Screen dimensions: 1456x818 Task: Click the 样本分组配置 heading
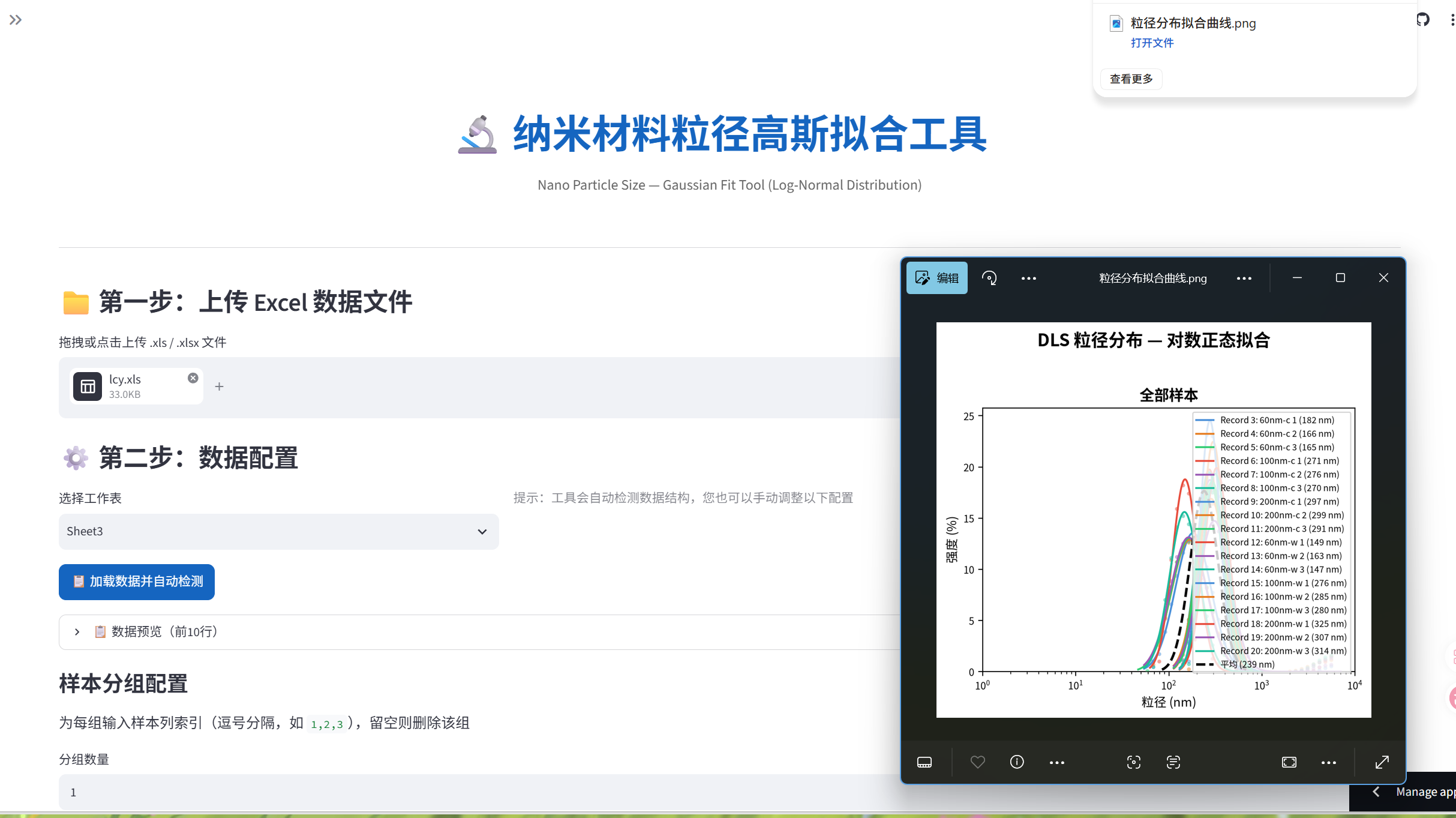click(123, 684)
